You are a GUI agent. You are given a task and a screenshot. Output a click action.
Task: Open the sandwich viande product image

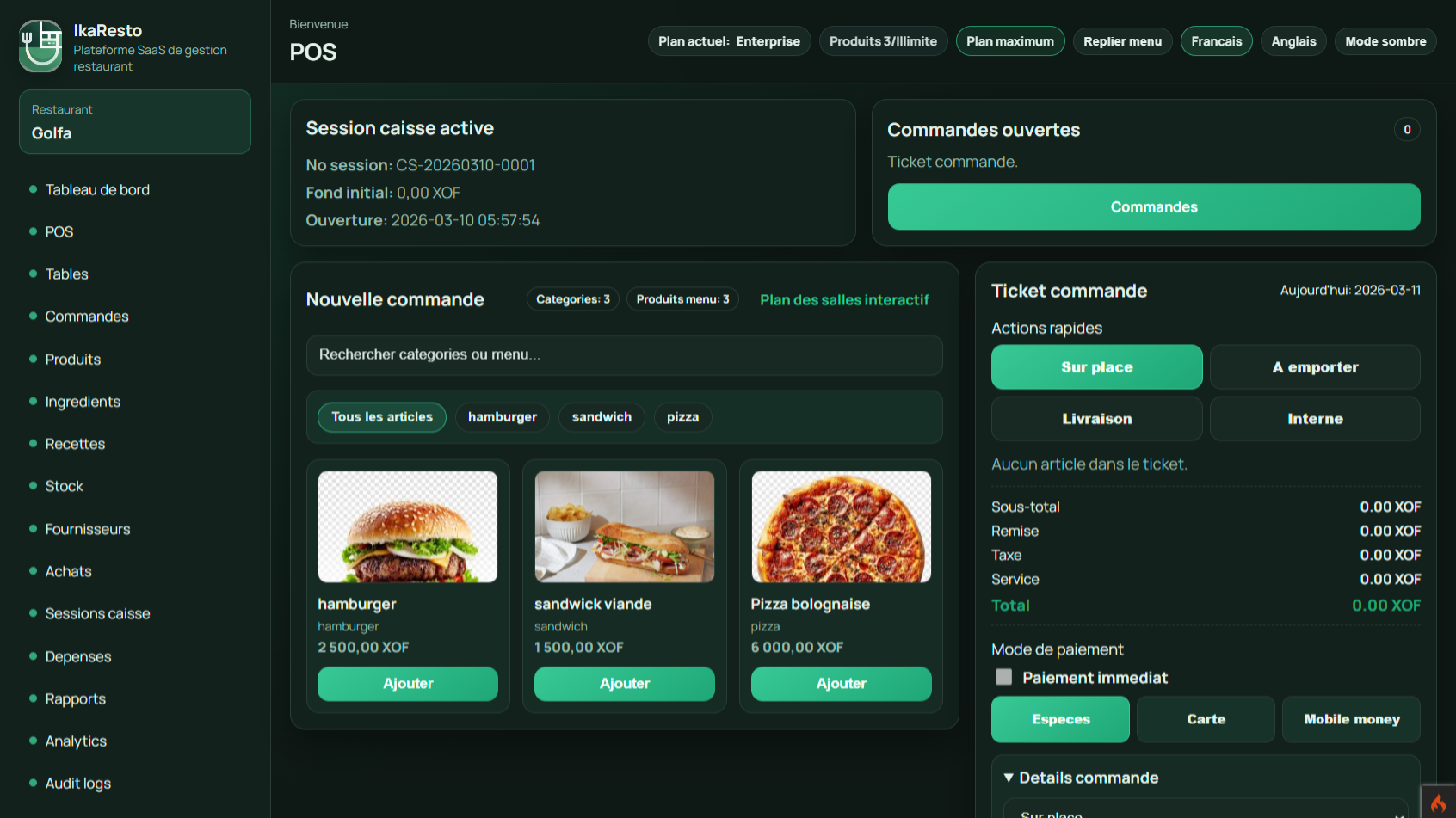(x=625, y=526)
